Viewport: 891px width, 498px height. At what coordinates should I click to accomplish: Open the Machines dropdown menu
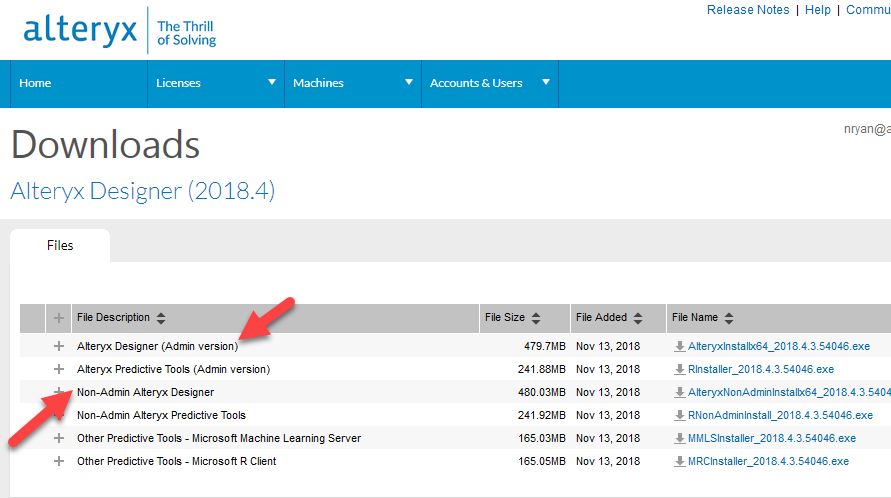point(353,83)
